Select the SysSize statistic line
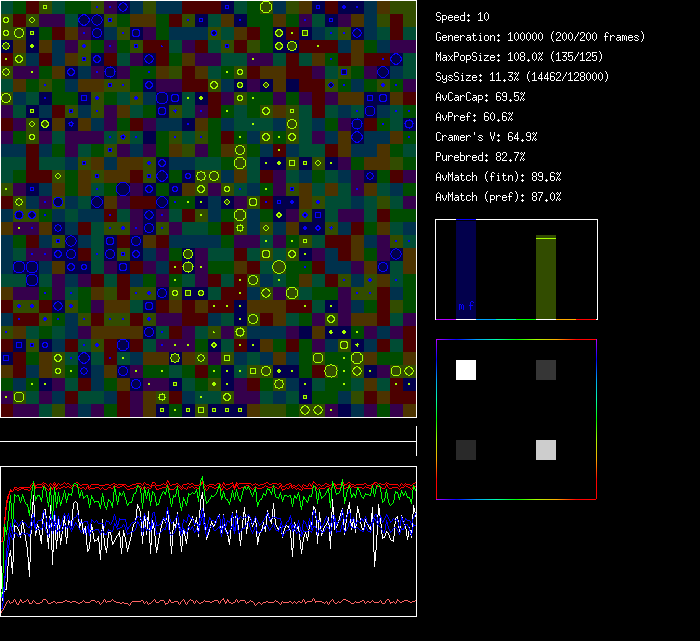700x641 pixels. pyautogui.click(x=522, y=77)
